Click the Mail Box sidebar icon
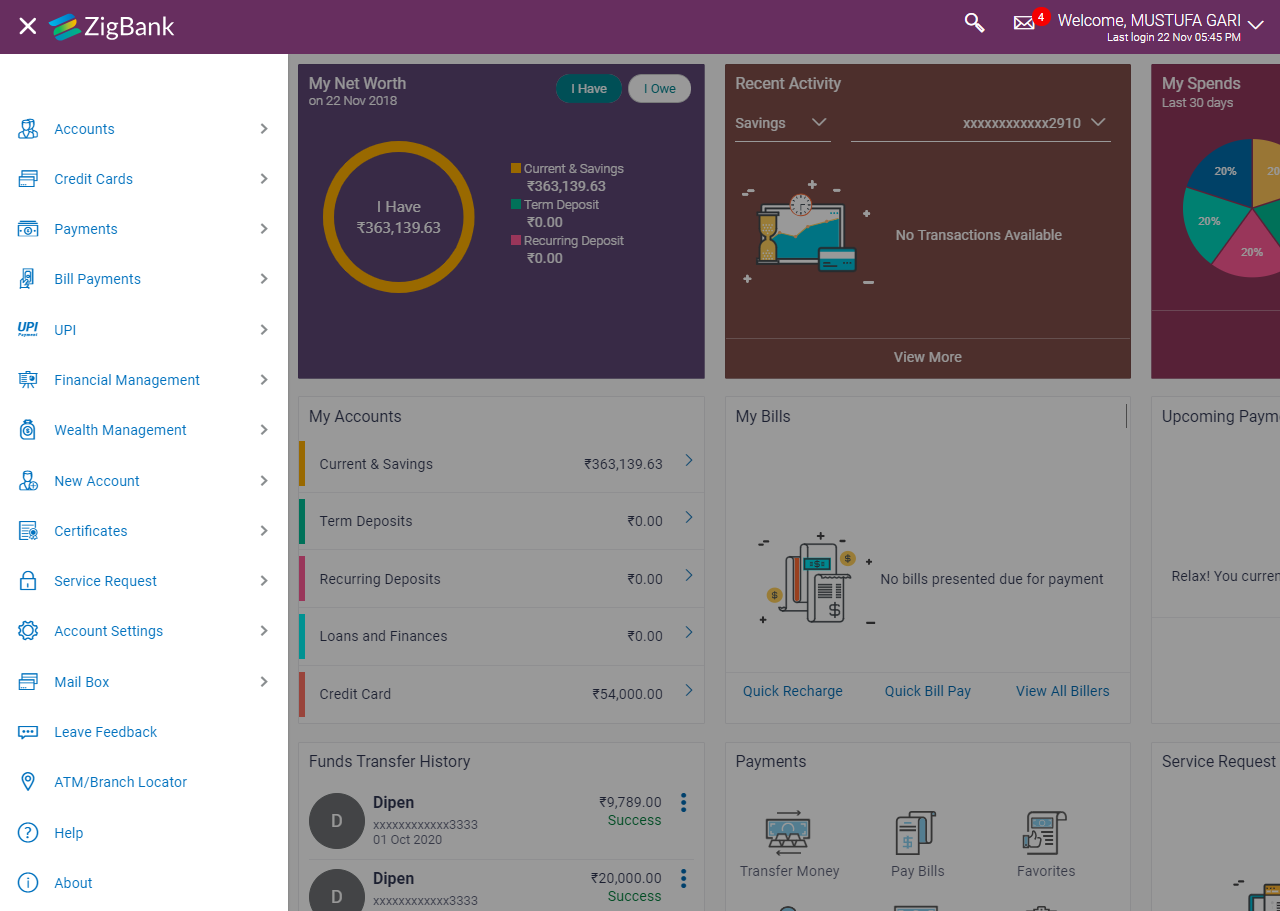The width and height of the screenshot is (1280, 911). coord(28,682)
